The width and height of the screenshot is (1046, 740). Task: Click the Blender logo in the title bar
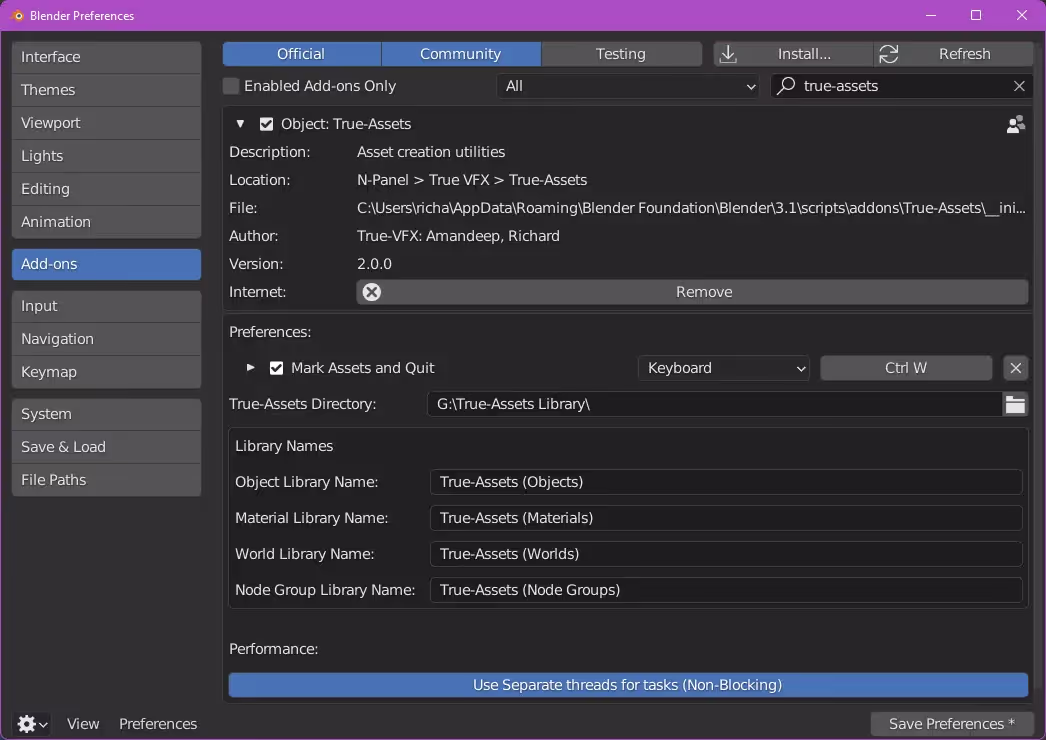tap(17, 15)
